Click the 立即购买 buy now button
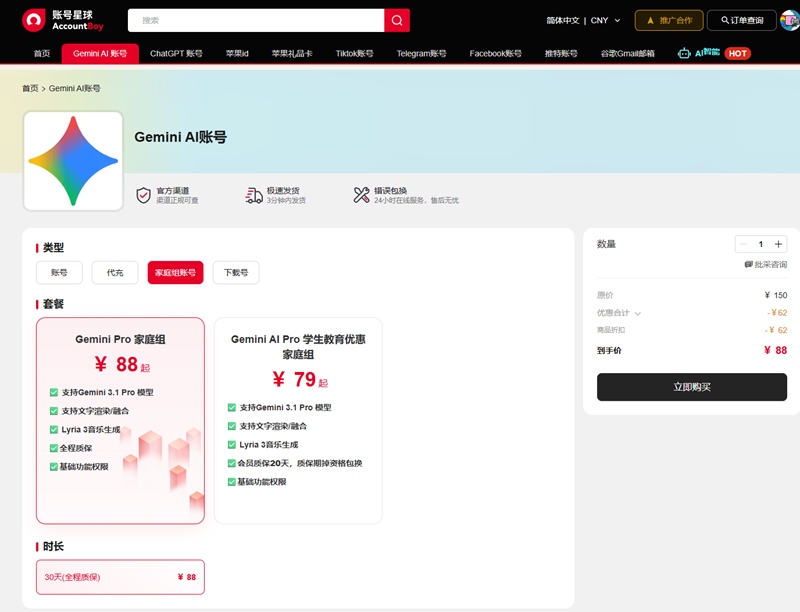800x612 pixels. click(x=692, y=387)
